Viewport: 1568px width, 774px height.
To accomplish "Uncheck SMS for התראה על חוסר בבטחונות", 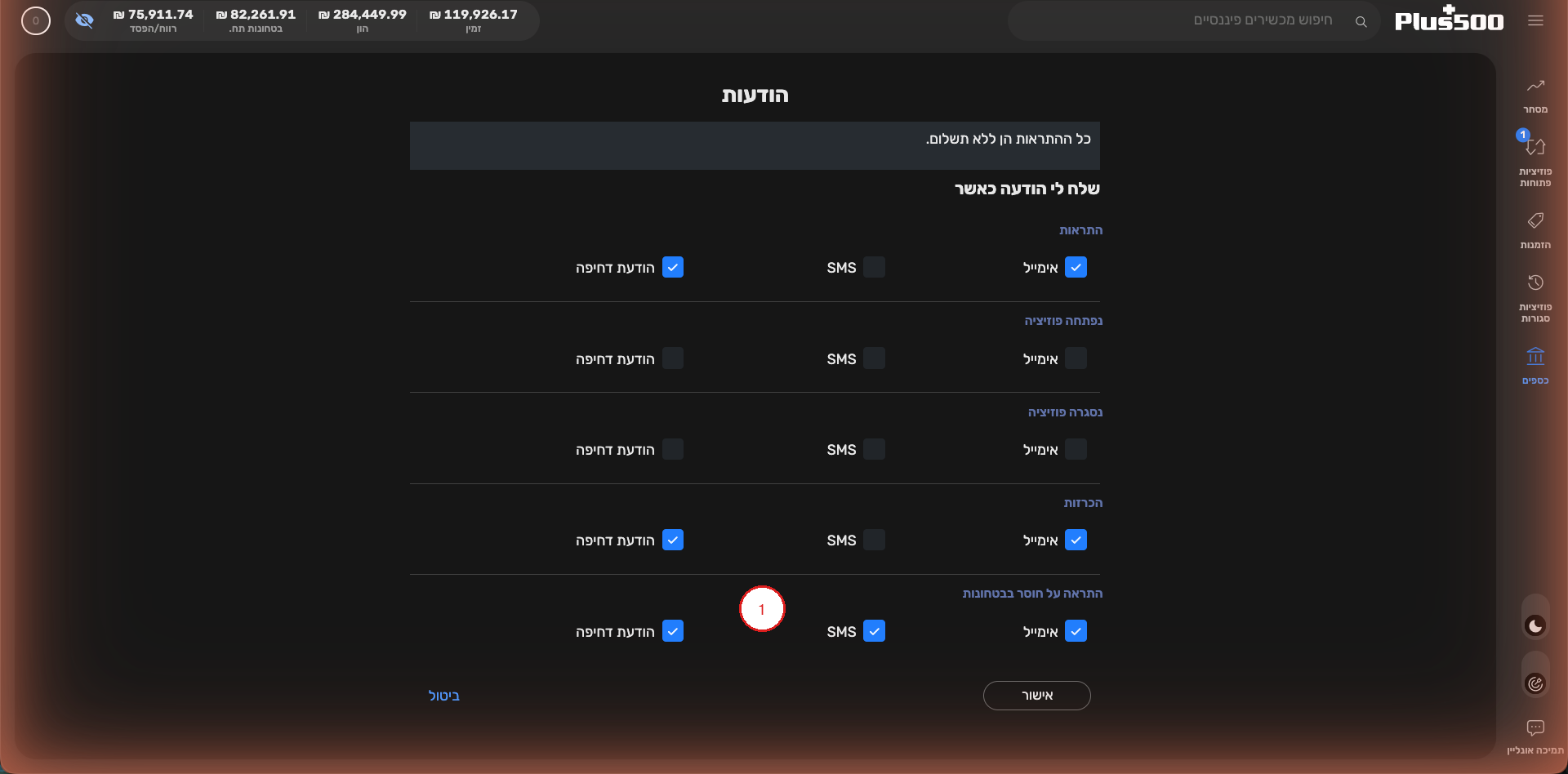I will [874, 631].
